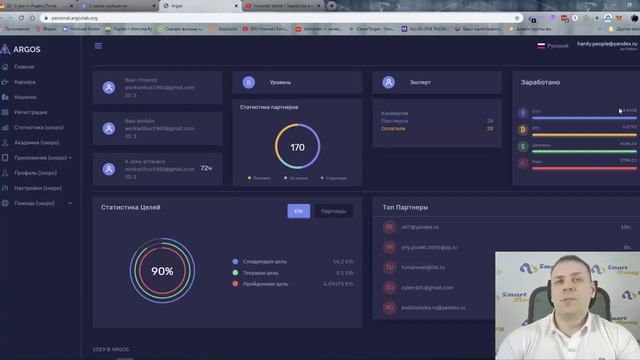The width and height of the screenshot is (640, 360).
Task: Open Карьера in the sidebar
Action: (x=24, y=82)
